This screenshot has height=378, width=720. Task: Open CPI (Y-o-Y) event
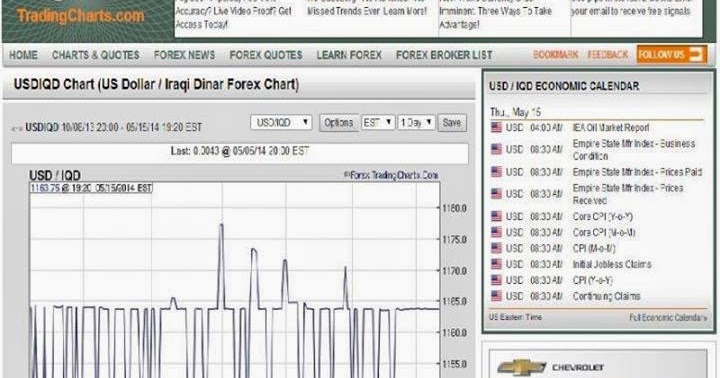click(592, 280)
